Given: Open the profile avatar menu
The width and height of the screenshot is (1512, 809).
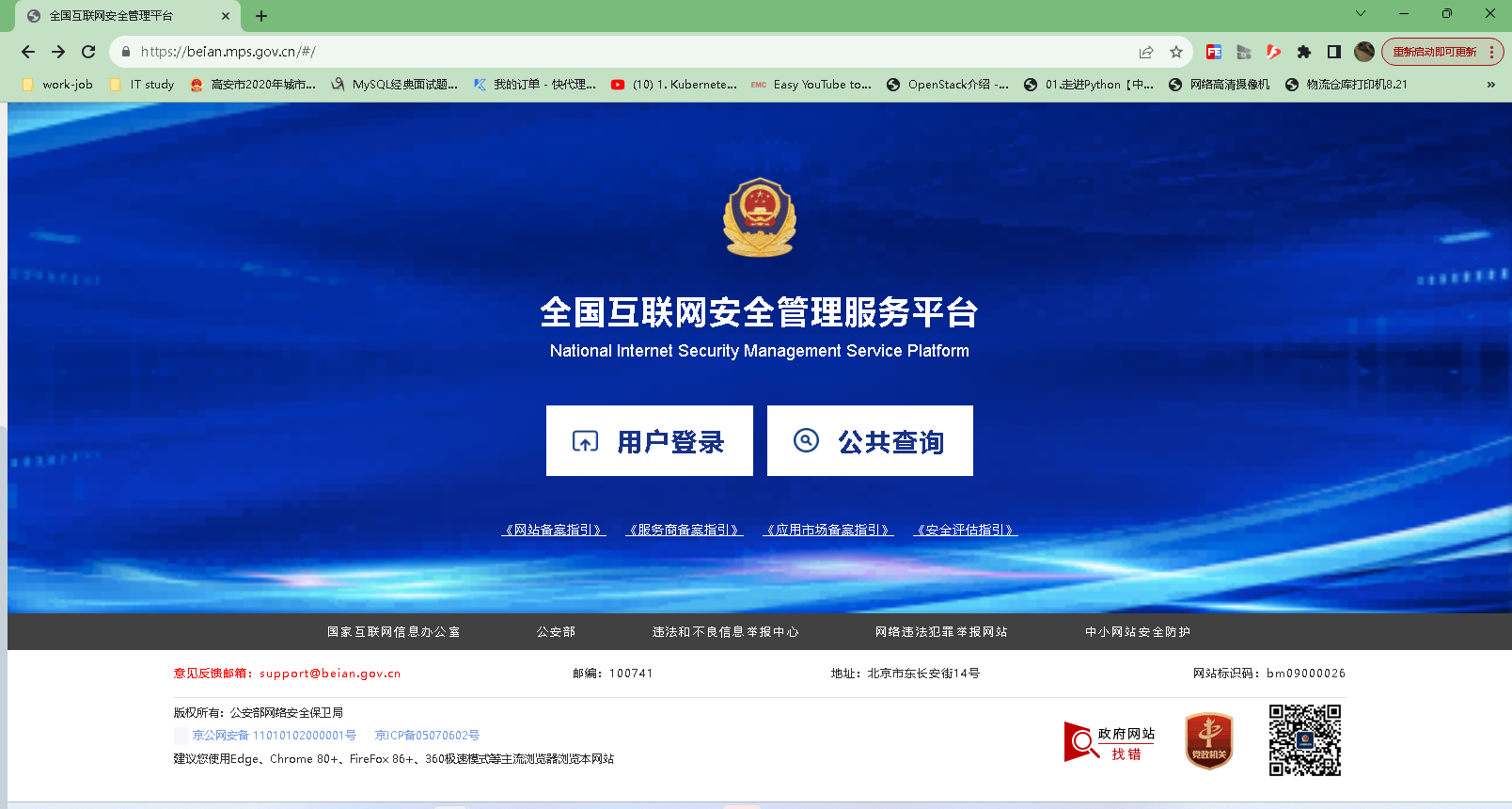Looking at the screenshot, I should pyautogui.click(x=1364, y=52).
